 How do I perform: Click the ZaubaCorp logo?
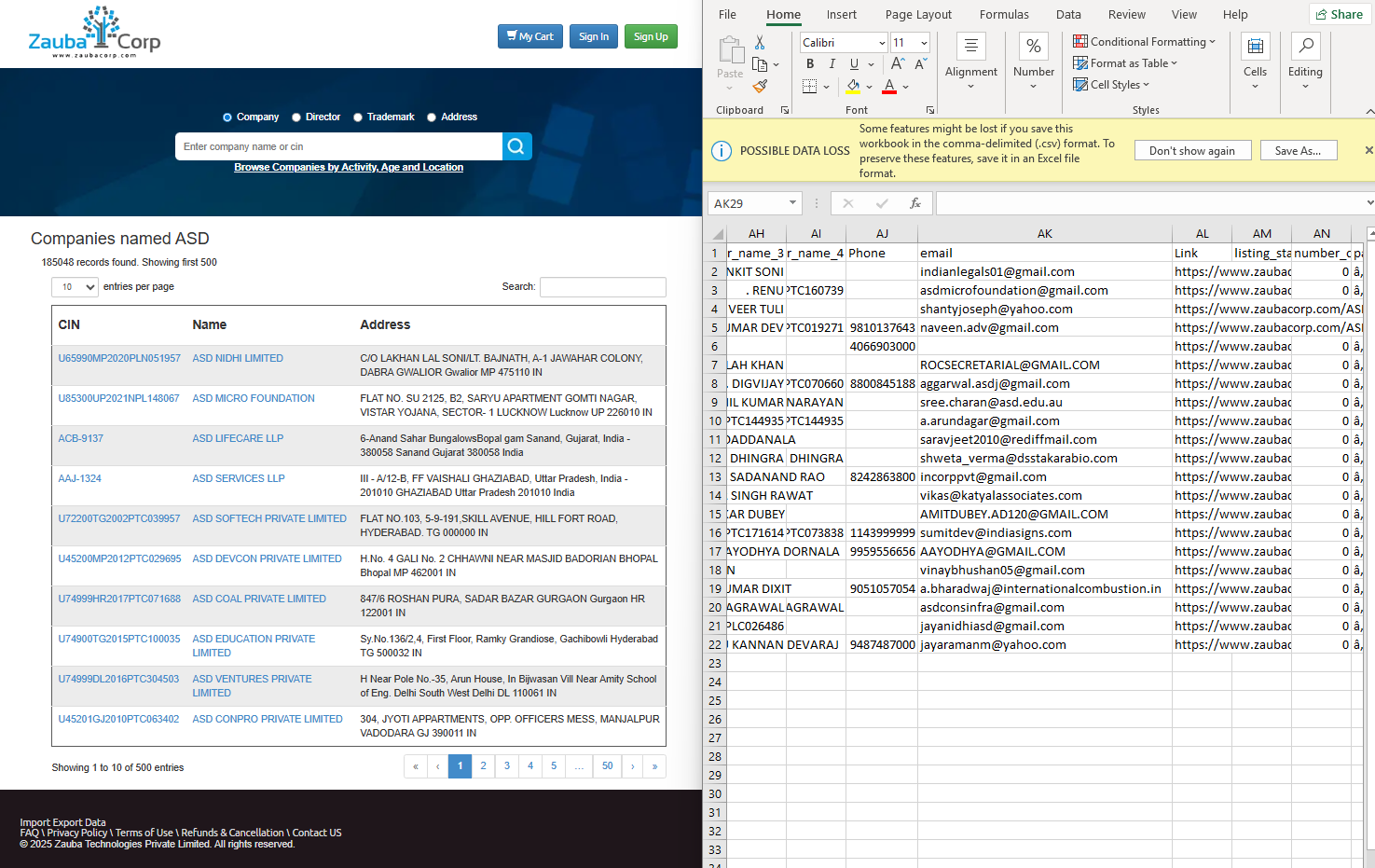pyautogui.click(x=94, y=34)
